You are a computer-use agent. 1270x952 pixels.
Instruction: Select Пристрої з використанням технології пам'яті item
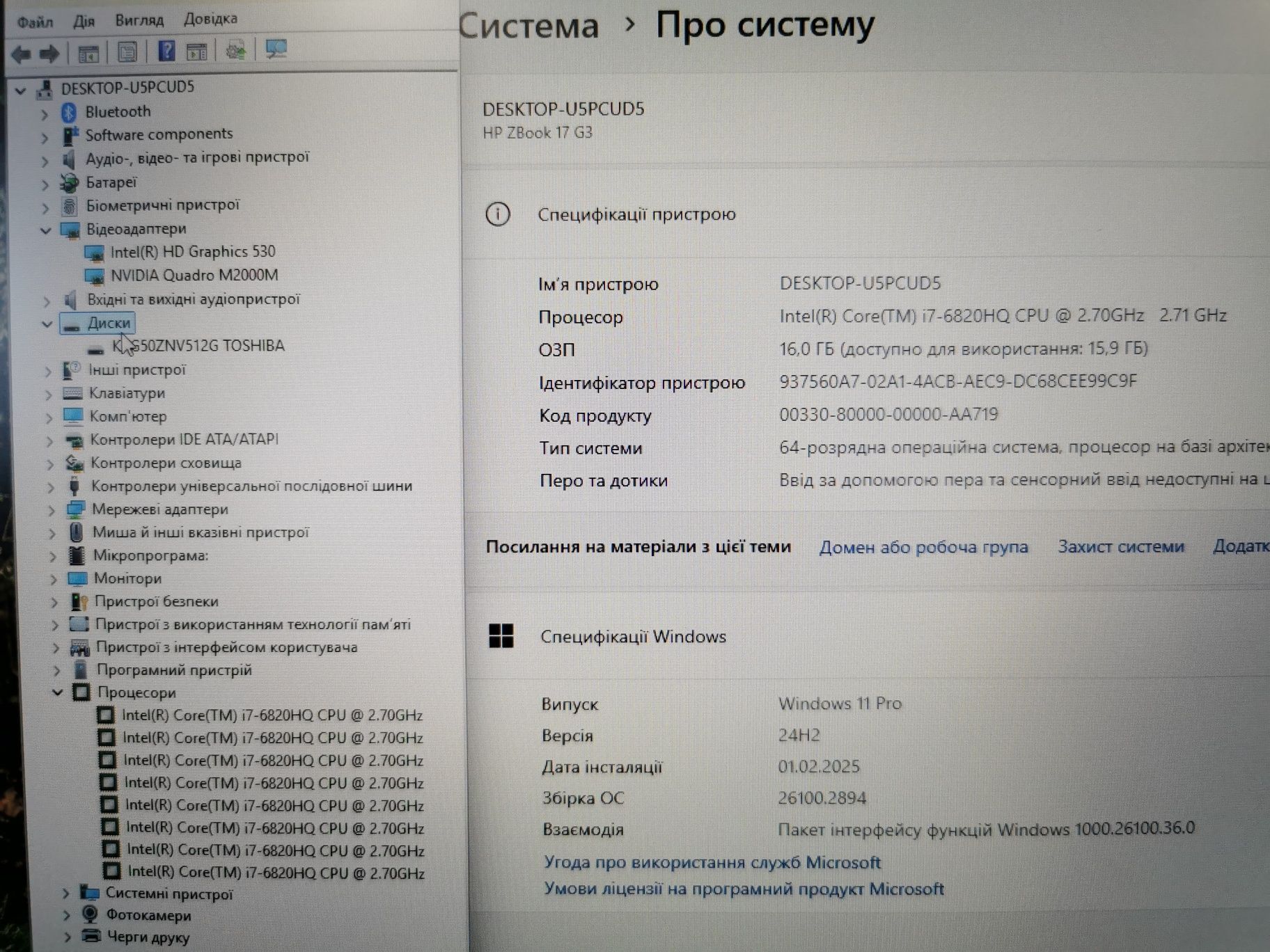[253, 624]
